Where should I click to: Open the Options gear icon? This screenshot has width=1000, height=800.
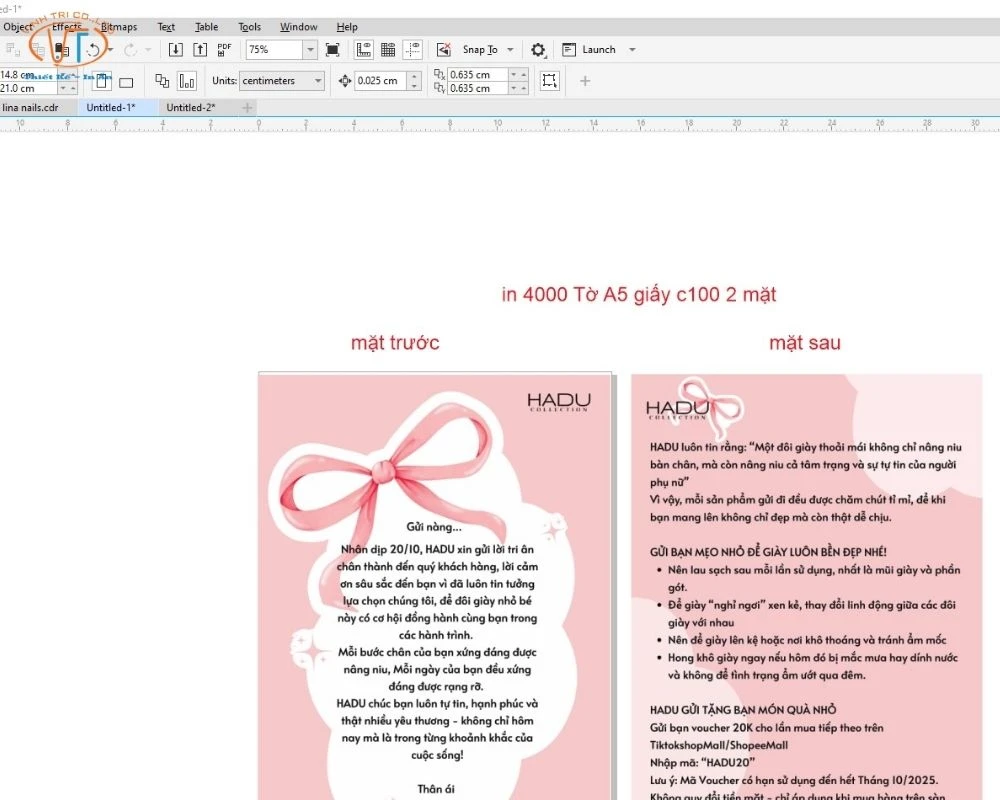(x=538, y=49)
